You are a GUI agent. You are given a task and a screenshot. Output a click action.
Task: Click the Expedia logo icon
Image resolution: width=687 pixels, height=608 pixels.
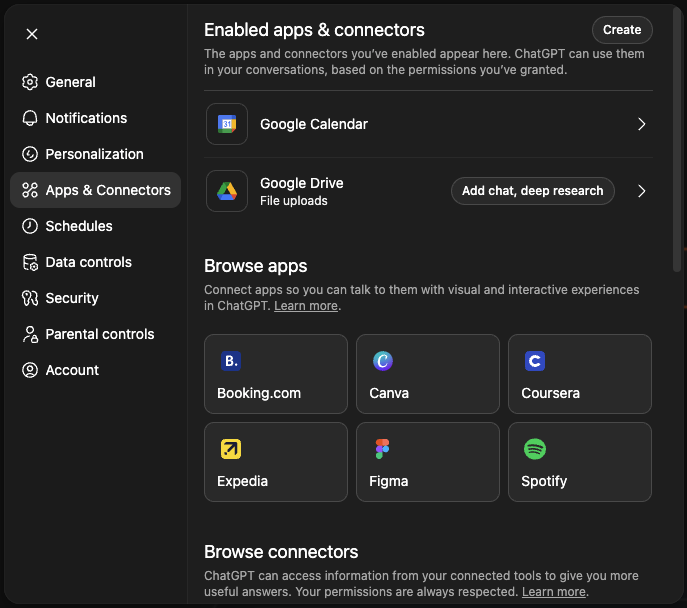coord(231,449)
